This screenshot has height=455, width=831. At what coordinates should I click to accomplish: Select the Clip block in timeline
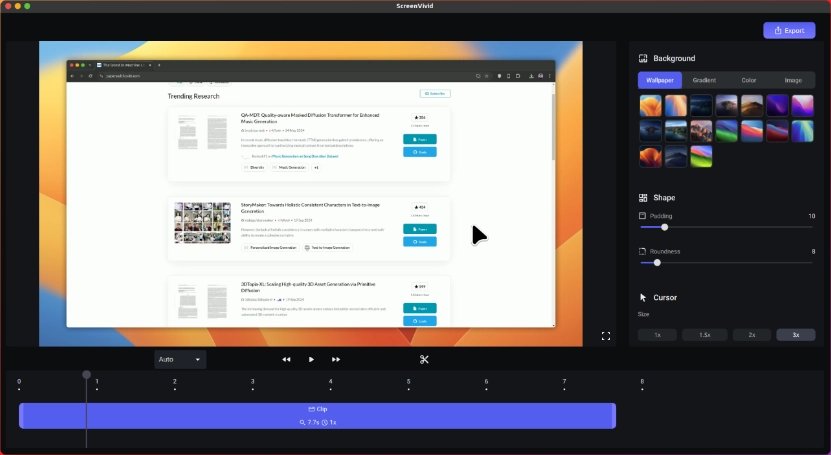pos(317,416)
